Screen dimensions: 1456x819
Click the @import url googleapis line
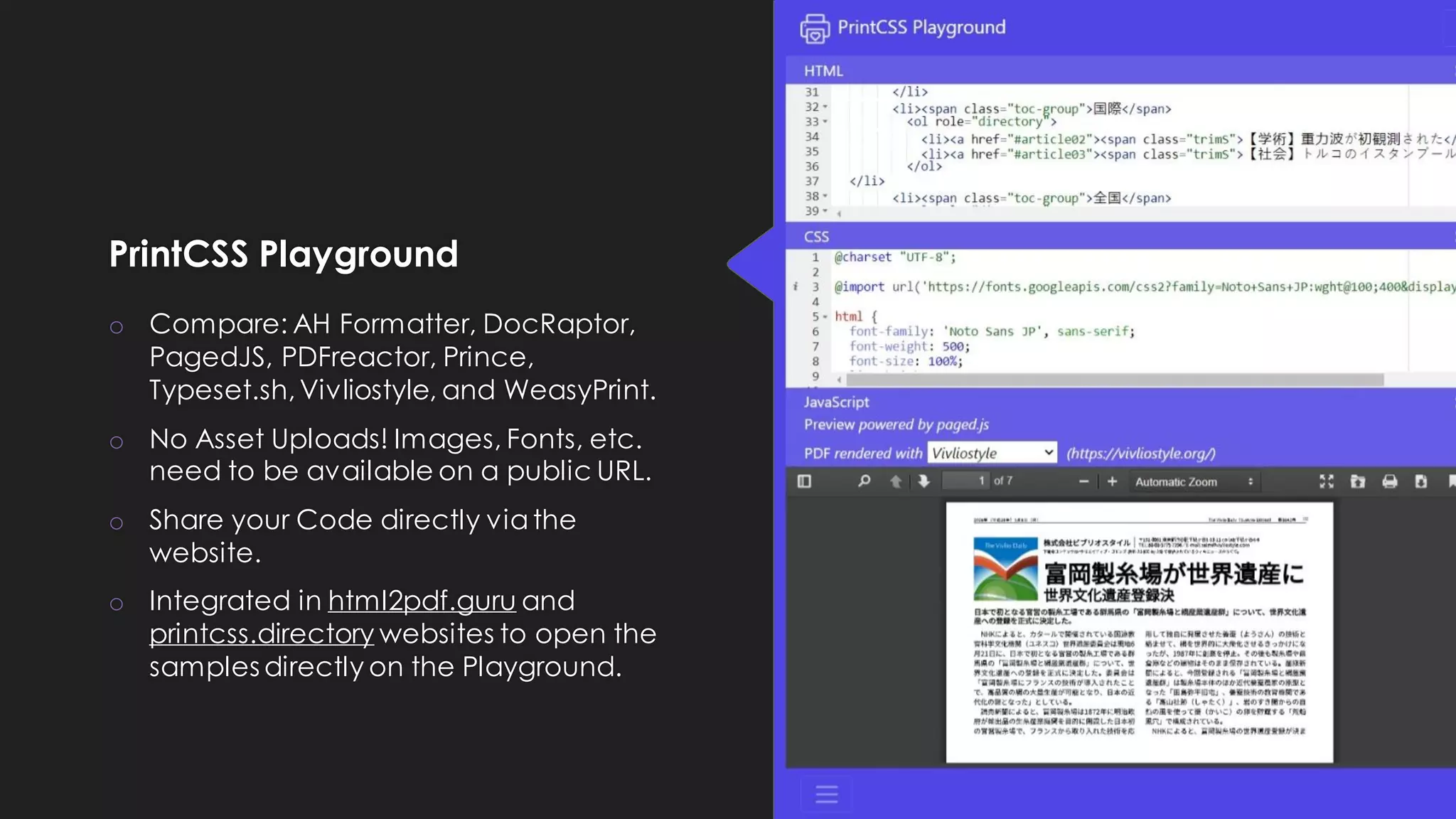pos(1145,287)
